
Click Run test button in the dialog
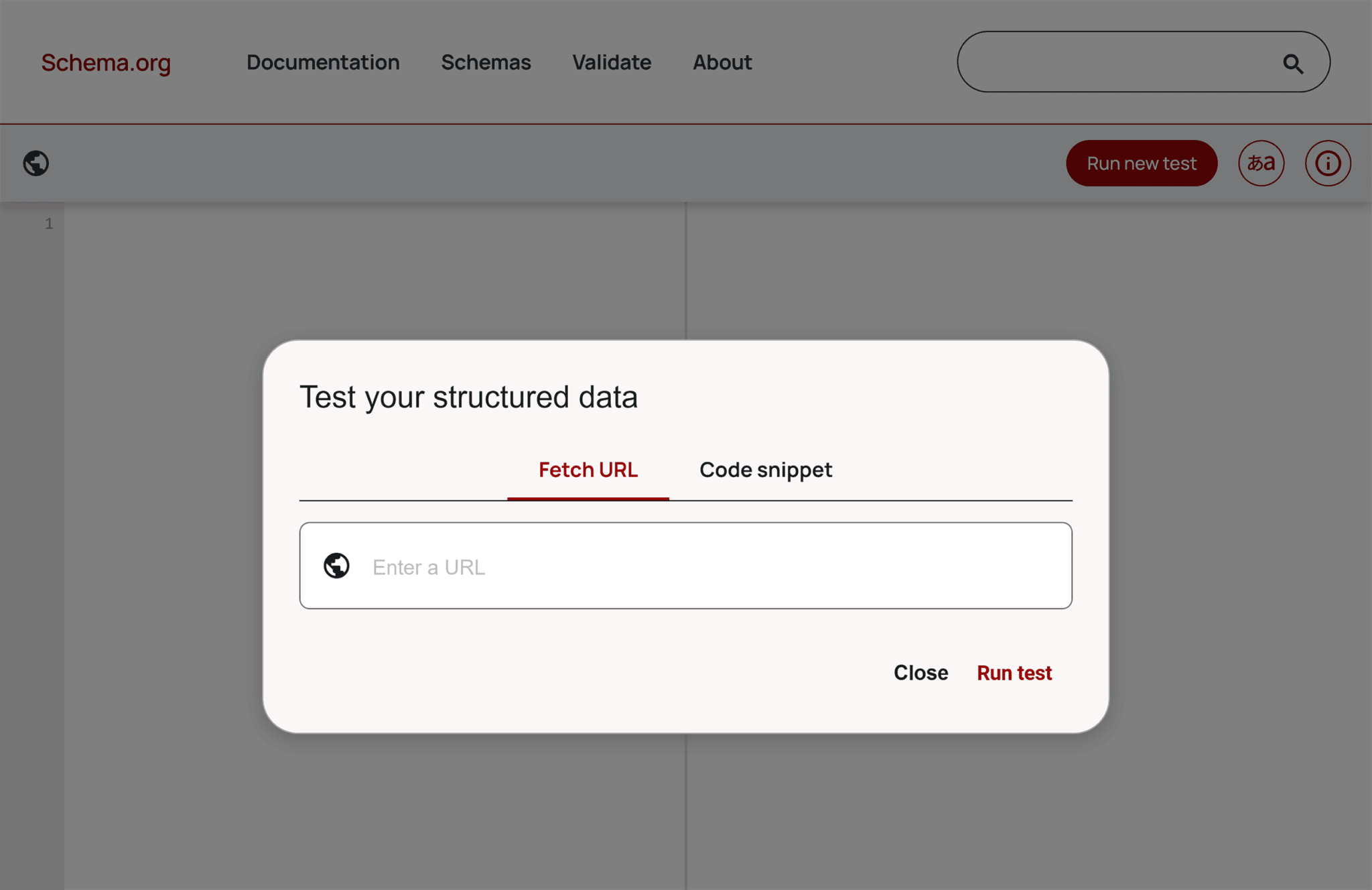(1014, 672)
